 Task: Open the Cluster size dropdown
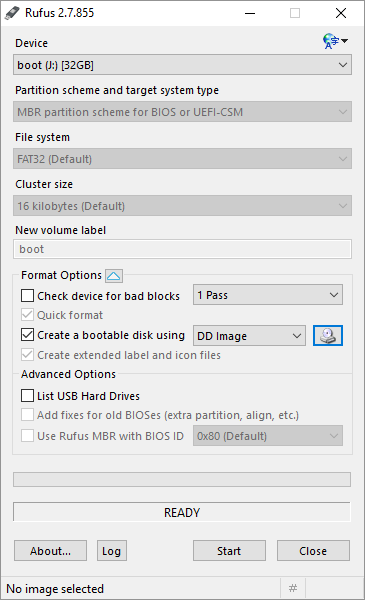click(x=182, y=206)
